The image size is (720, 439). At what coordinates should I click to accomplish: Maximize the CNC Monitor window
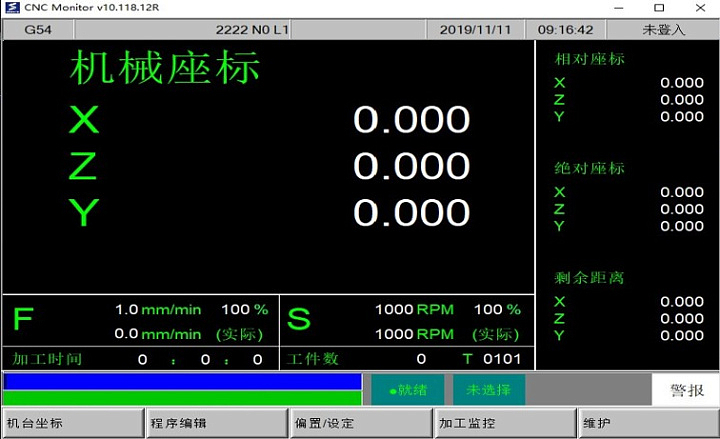(x=658, y=8)
